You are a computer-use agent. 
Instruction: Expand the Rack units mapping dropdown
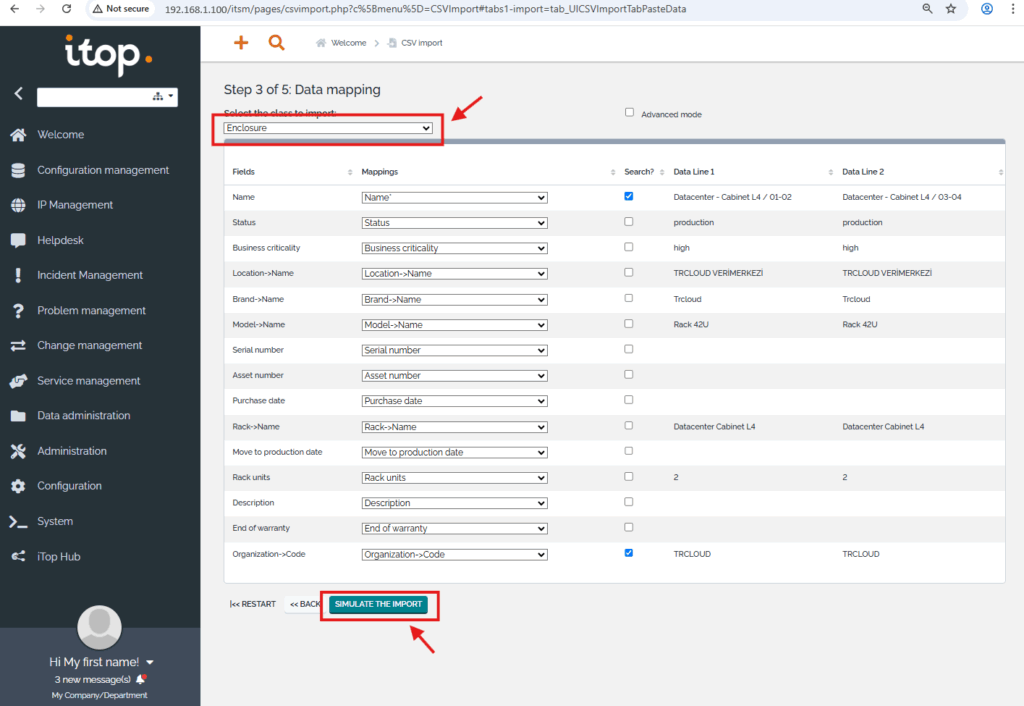point(454,478)
